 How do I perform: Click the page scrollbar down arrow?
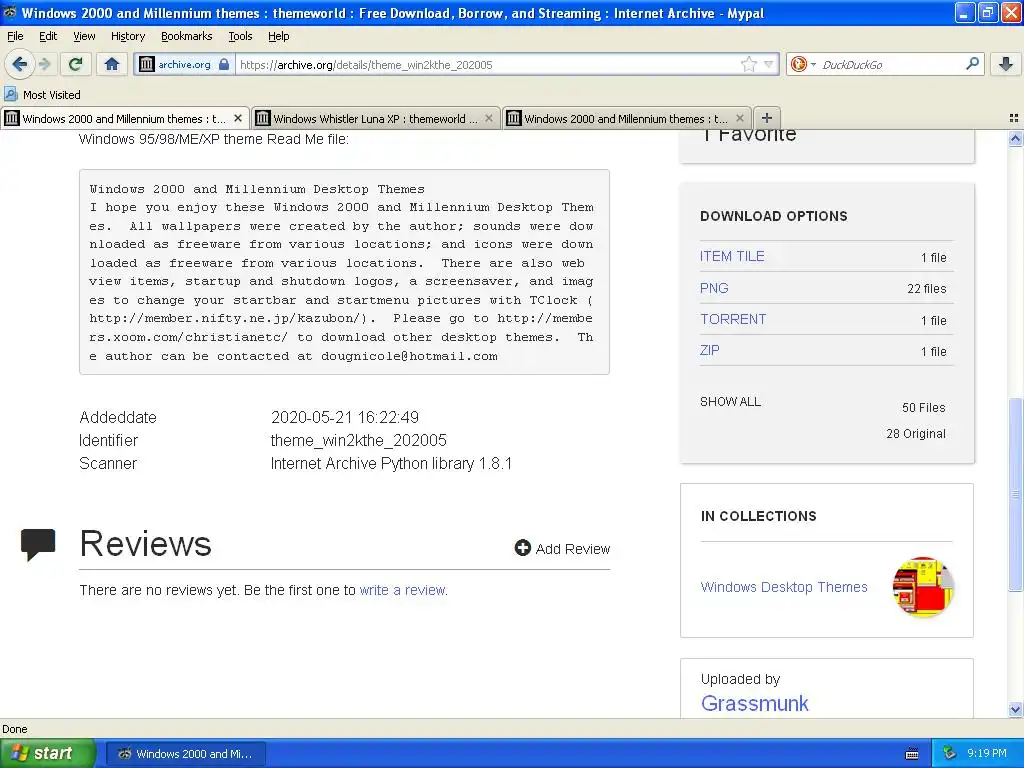coord(1015,709)
